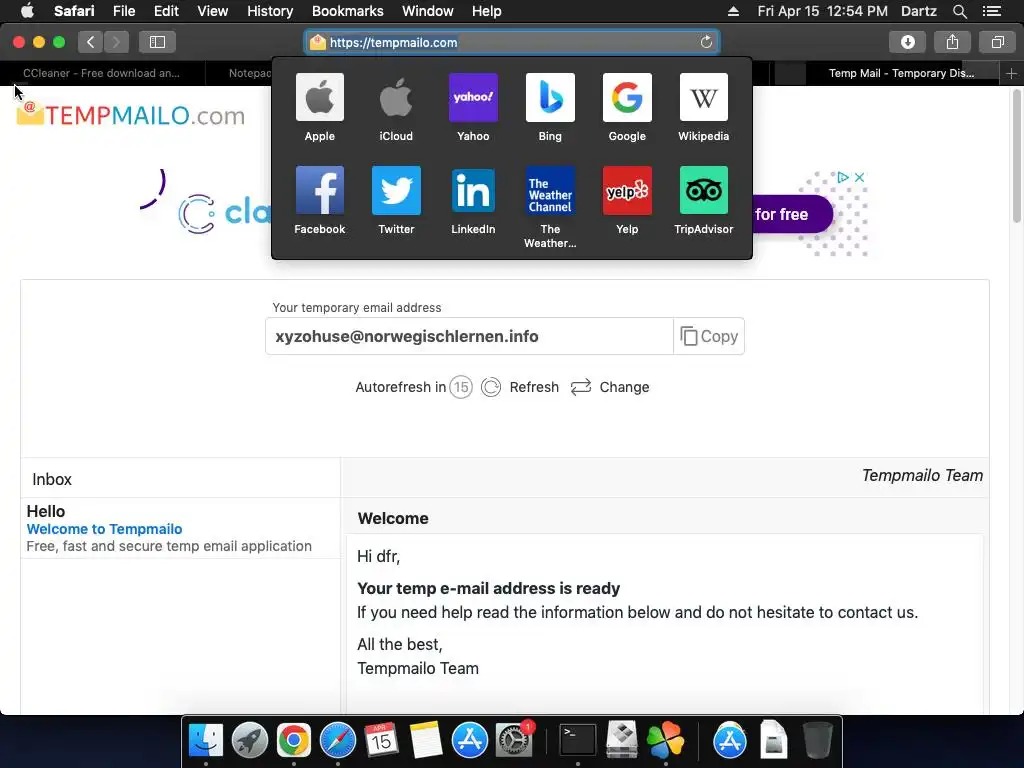Open System Preferences from the Dock
This screenshot has width=1024, height=768.
coord(514,741)
